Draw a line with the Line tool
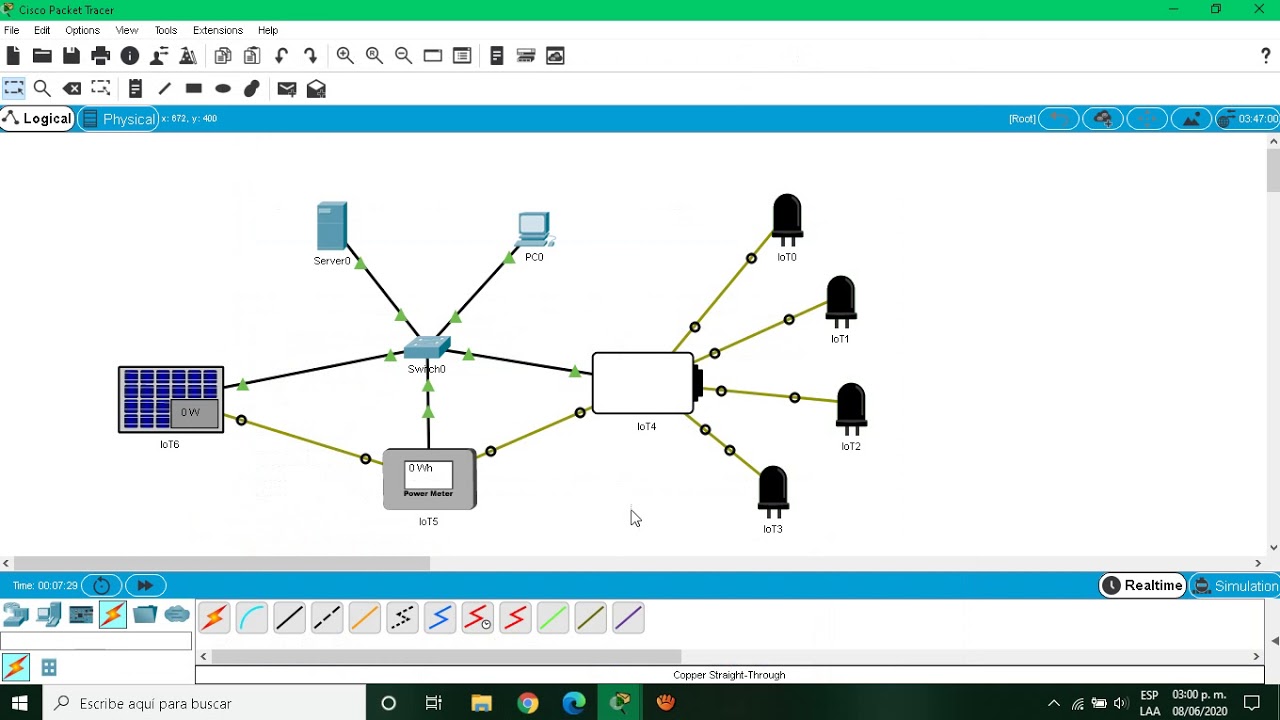Screen dimensions: 1280x720 point(165,89)
